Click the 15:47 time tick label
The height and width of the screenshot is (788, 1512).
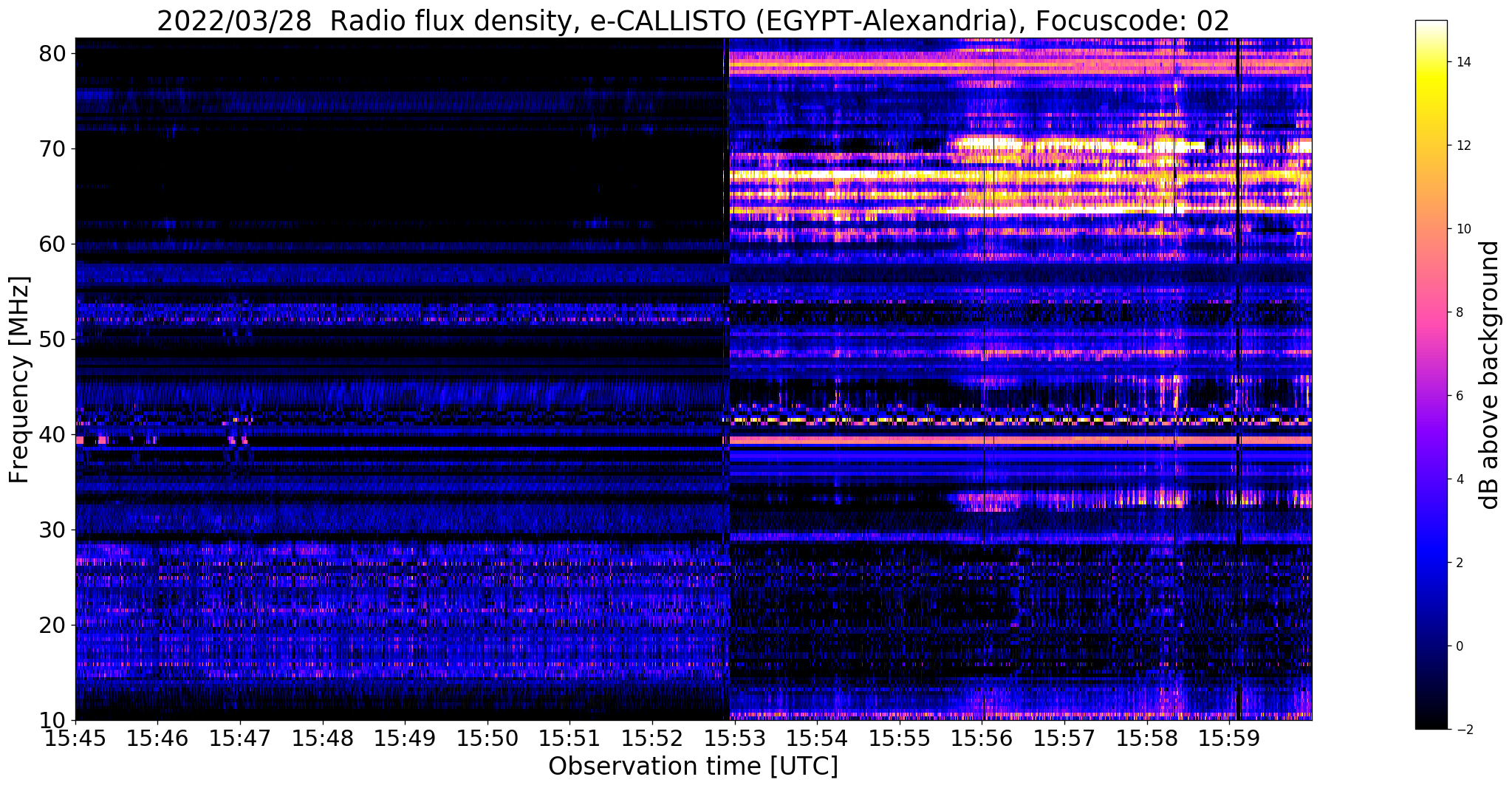coord(240,738)
